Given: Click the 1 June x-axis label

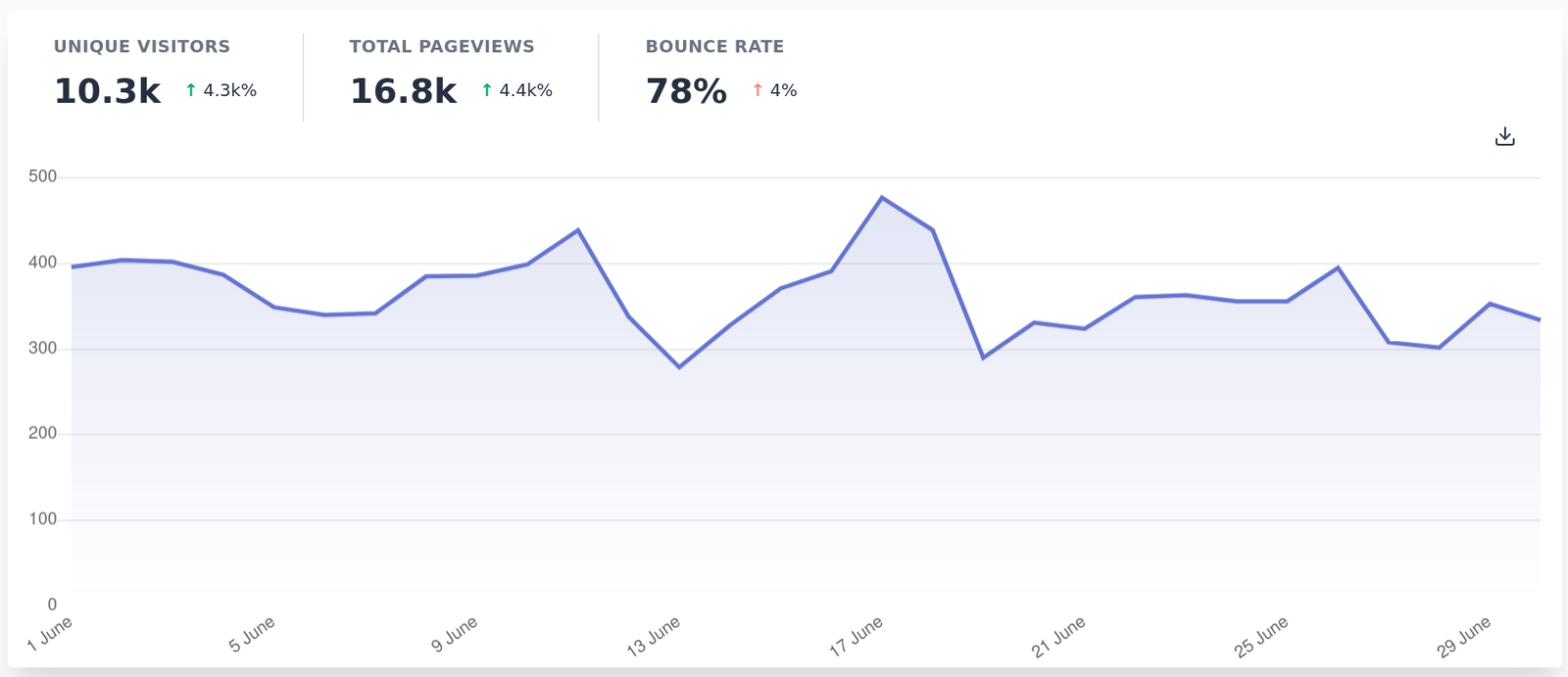Looking at the screenshot, I should tap(50, 634).
